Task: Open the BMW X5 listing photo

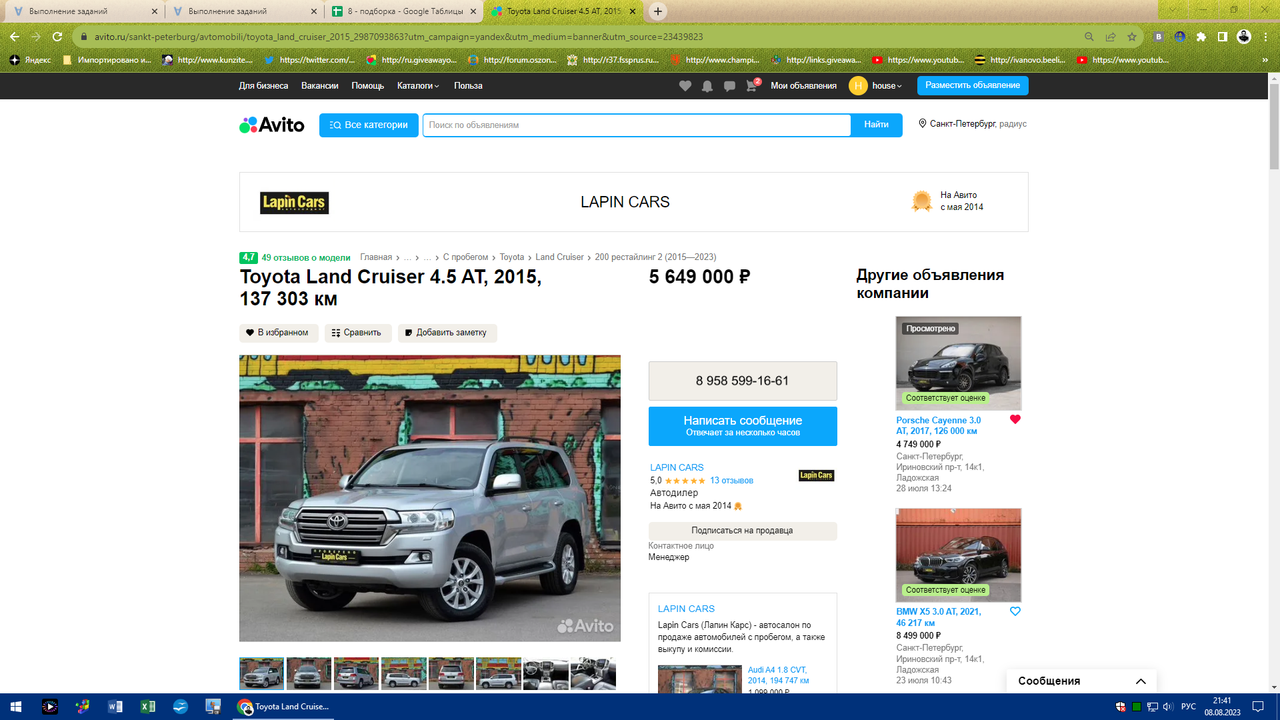Action: pyautogui.click(x=959, y=555)
